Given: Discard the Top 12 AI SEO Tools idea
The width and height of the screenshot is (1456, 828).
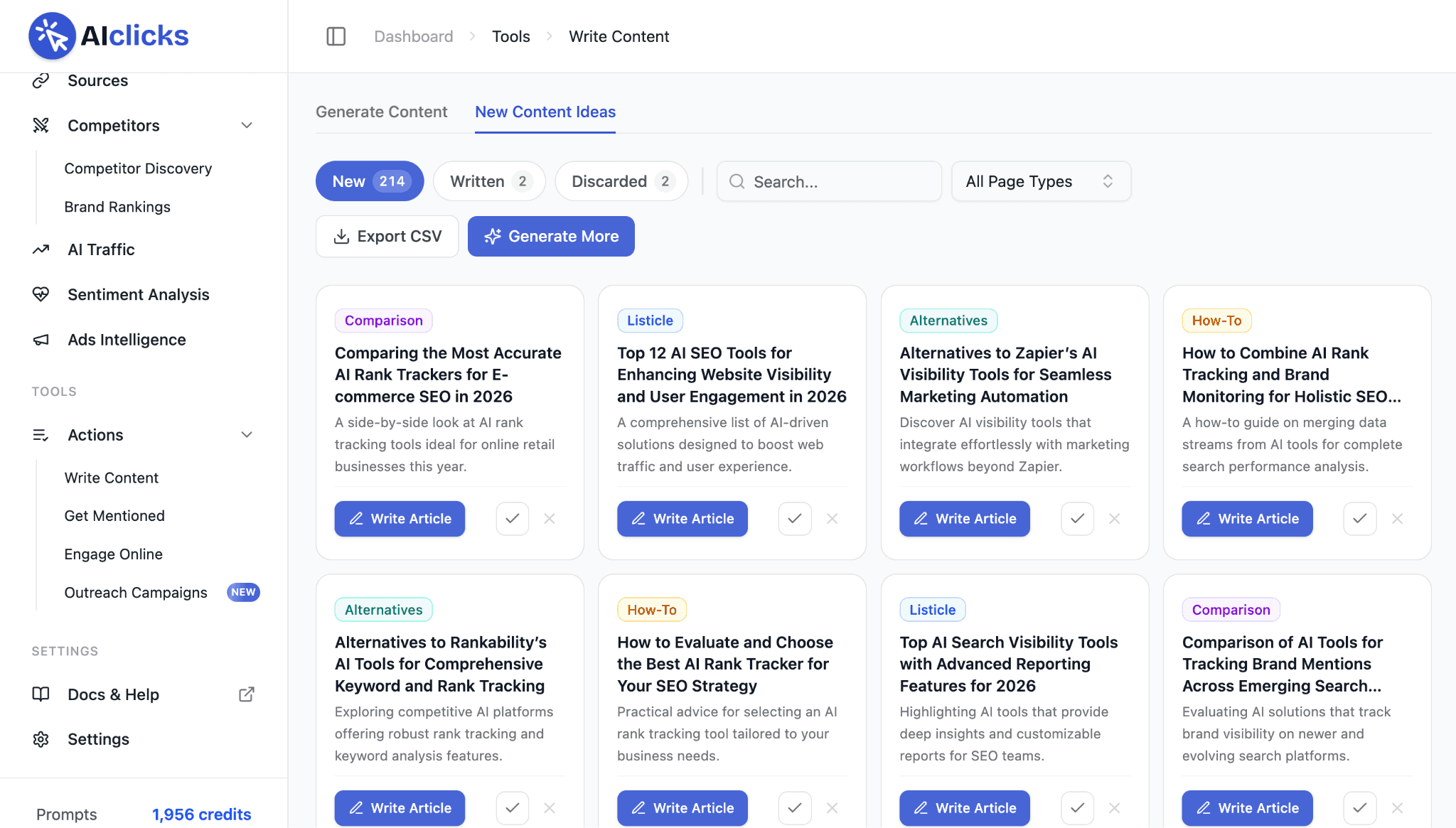Looking at the screenshot, I should tap(832, 519).
